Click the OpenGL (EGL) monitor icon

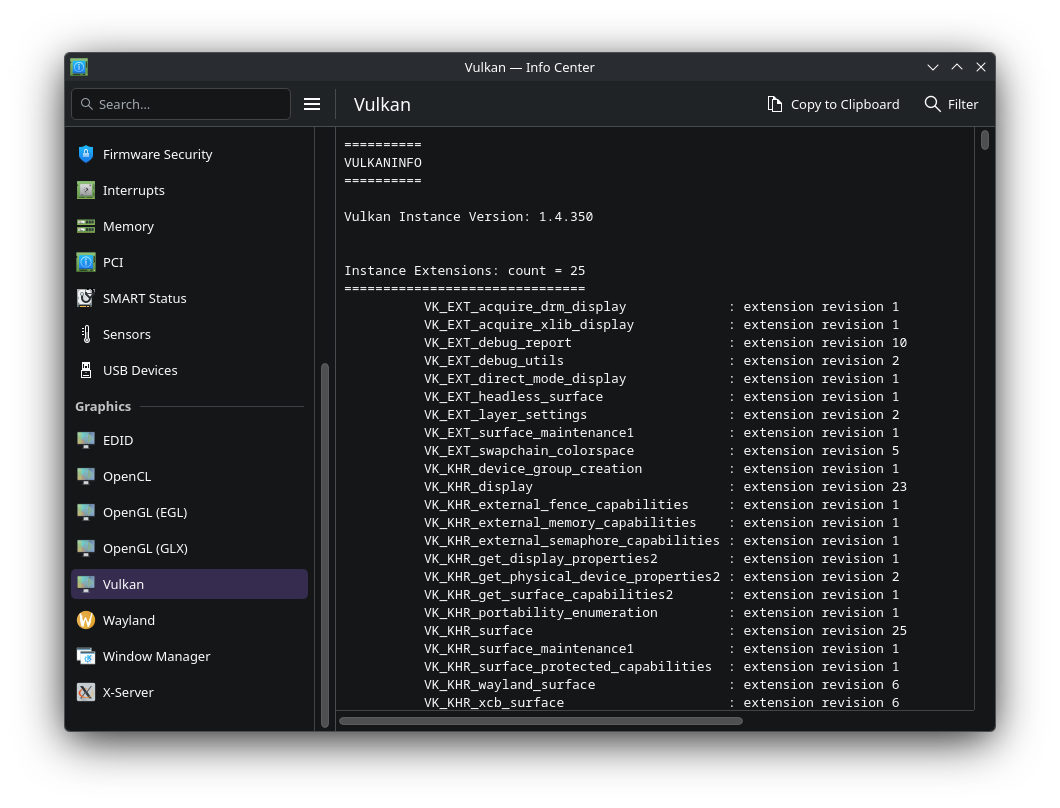coord(86,512)
